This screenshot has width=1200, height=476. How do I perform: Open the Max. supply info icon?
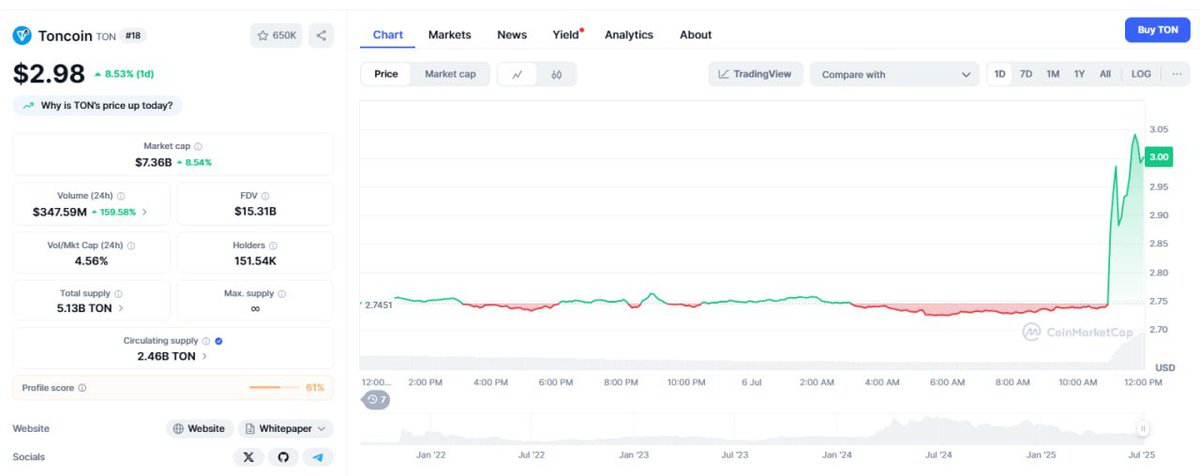click(282, 294)
